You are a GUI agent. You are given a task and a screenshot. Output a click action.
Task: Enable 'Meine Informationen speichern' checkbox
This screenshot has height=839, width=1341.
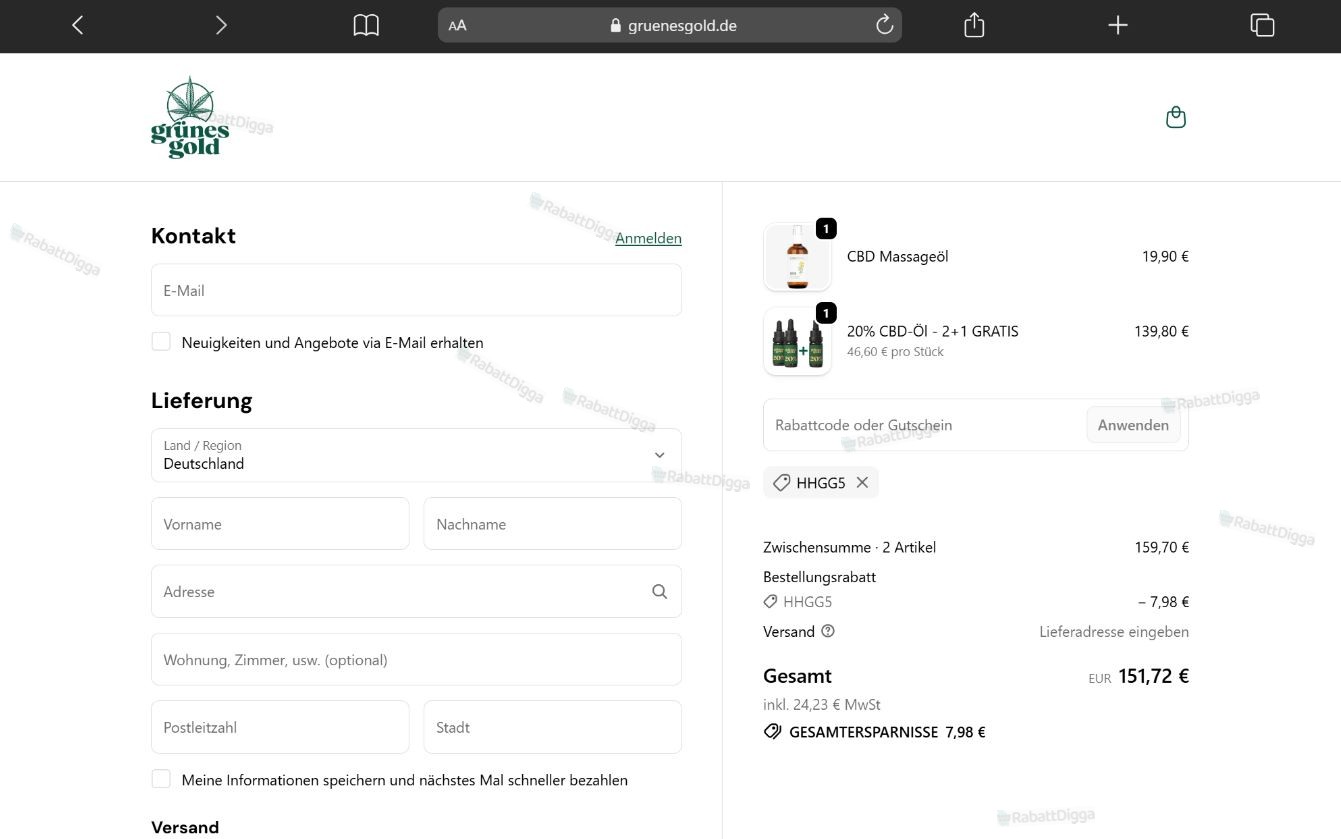point(161,779)
